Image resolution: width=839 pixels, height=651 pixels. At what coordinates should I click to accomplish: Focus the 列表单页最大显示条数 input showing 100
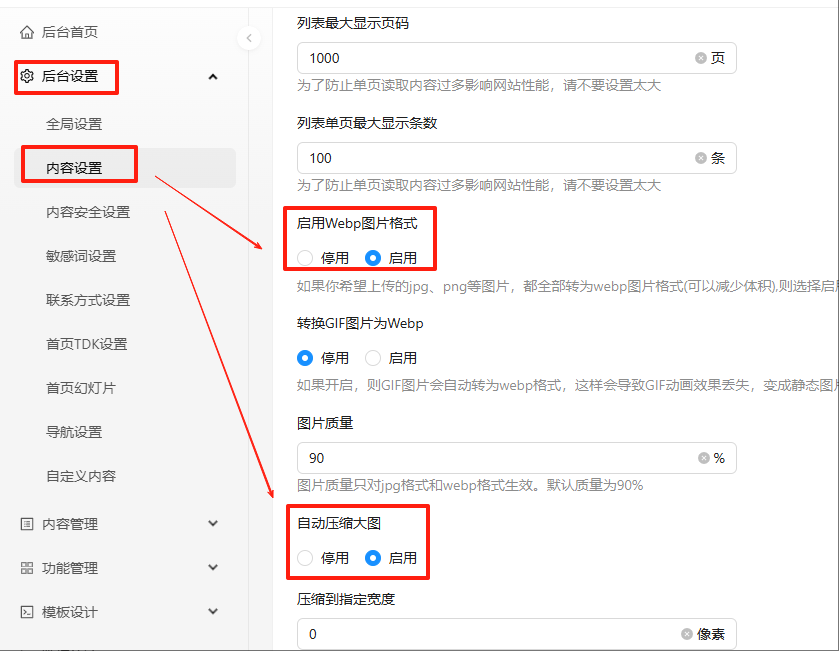[x=517, y=158]
